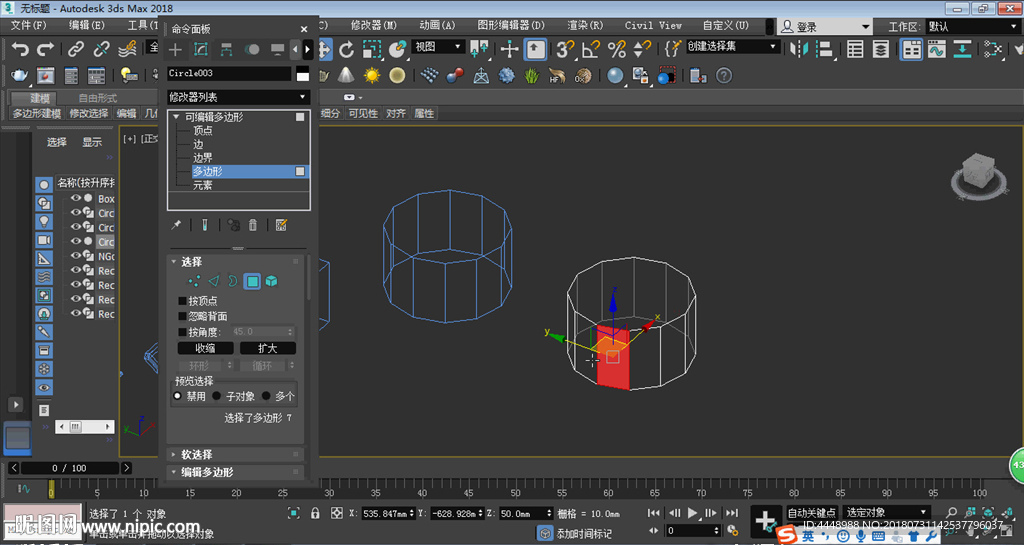Click the object color swatch beside Circle003
The width and height of the screenshot is (1024, 545).
pos(302,74)
